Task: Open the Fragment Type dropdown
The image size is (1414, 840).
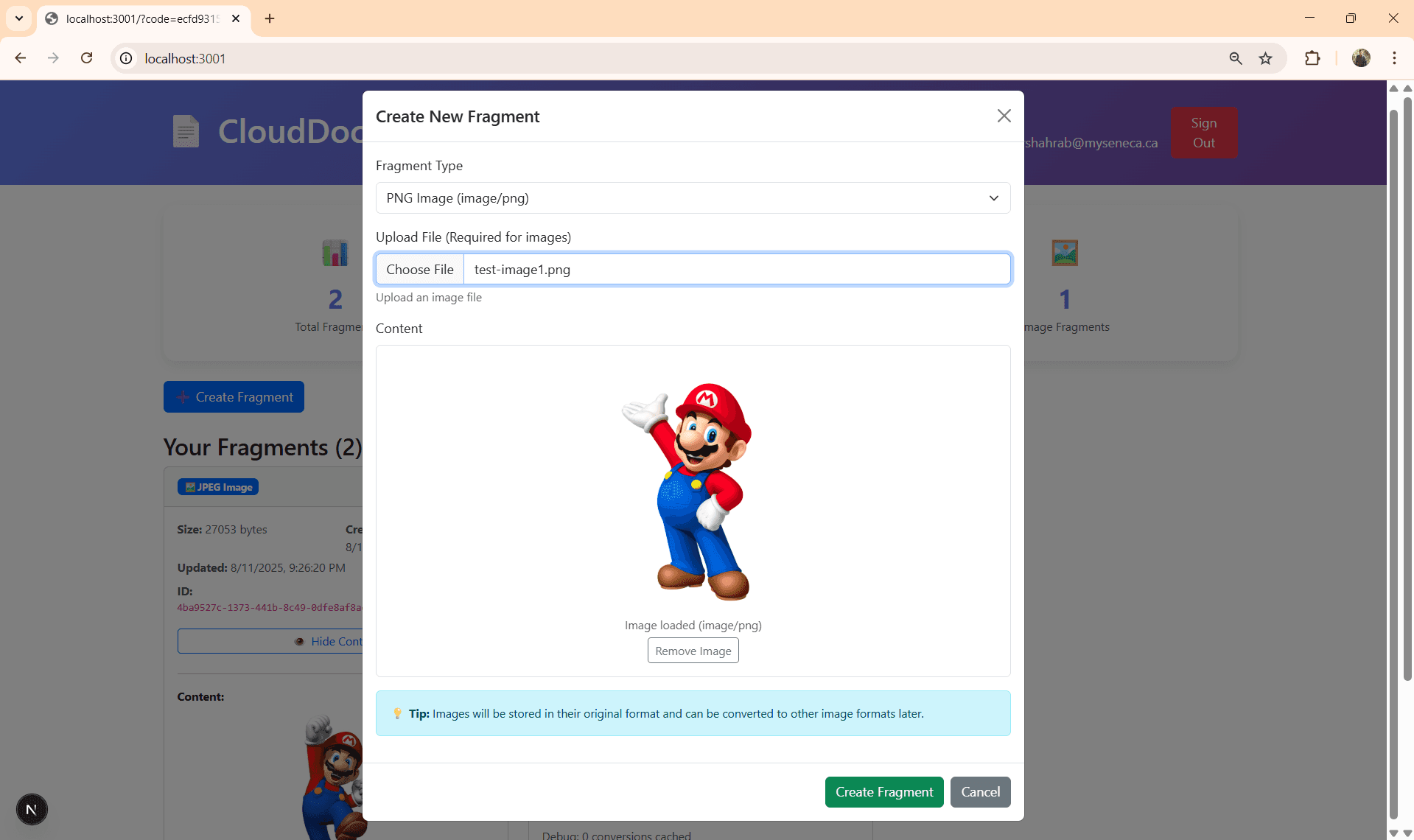Action: (692, 198)
